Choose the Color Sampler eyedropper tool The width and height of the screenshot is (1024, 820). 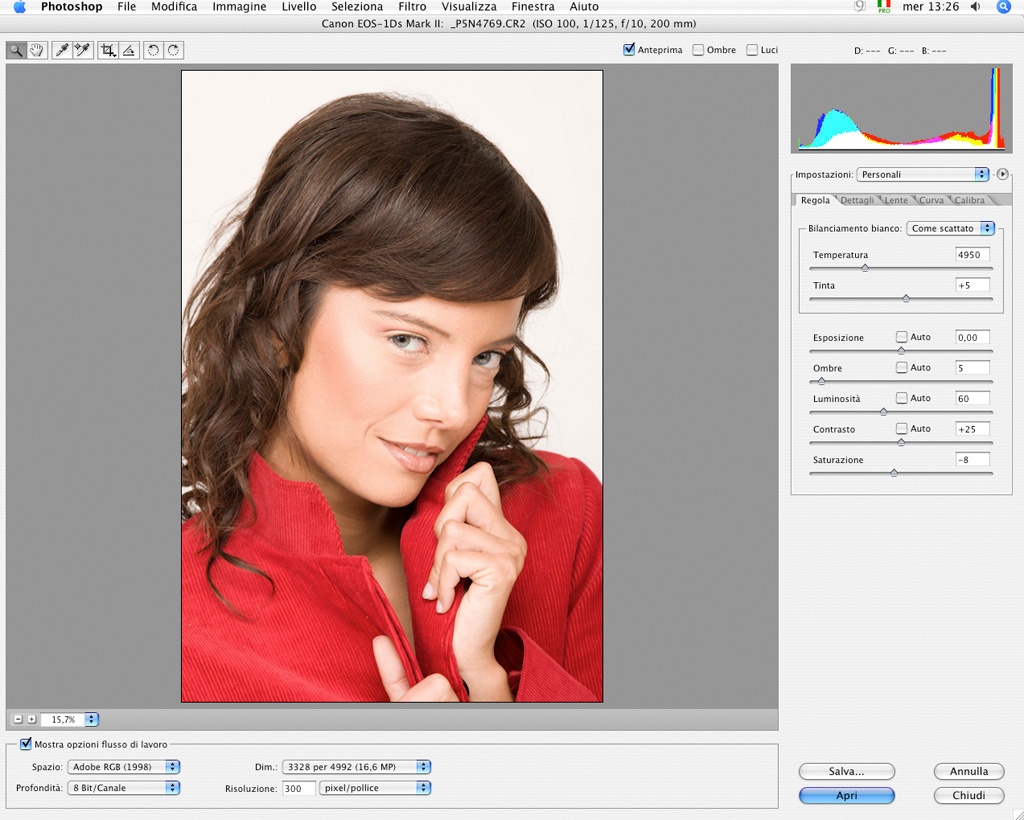(x=83, y=50)
